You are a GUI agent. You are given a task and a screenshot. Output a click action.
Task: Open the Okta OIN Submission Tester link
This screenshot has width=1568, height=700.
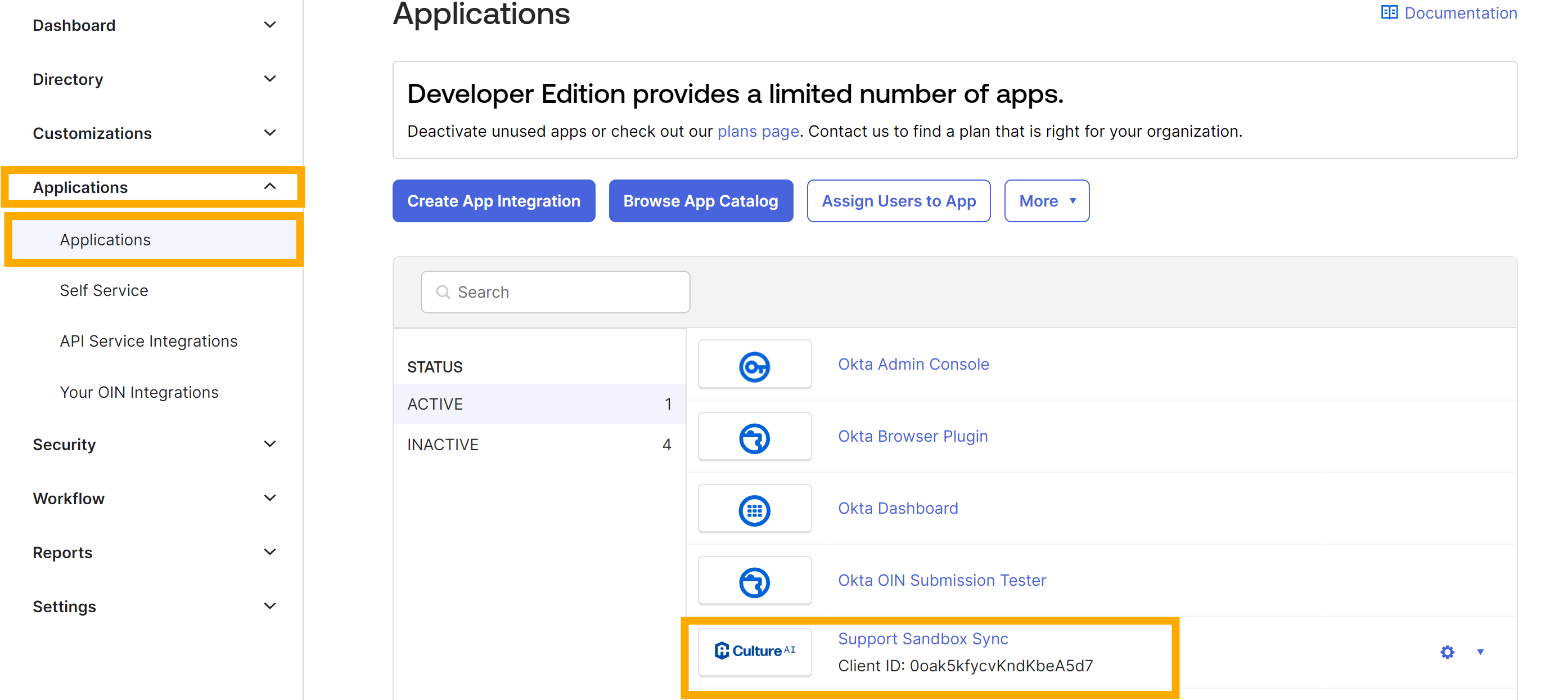(x=941, y=580)
